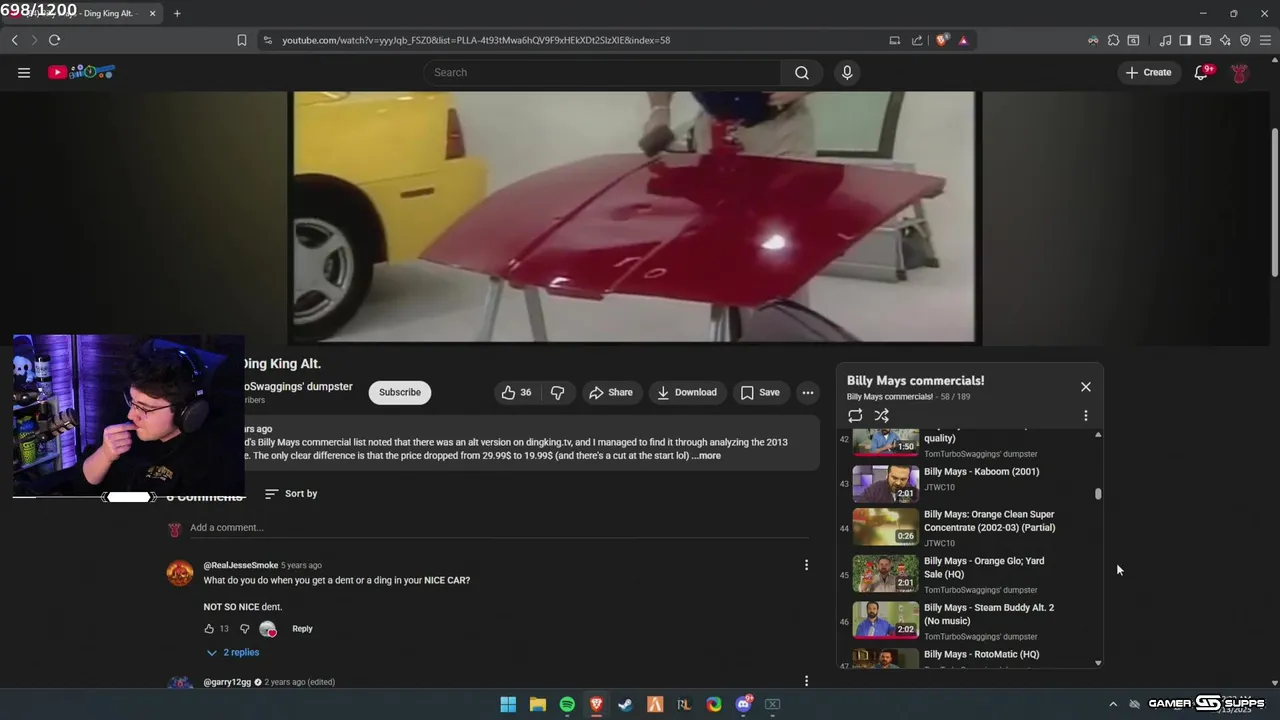The image size is (1280, 720).
Task: Open Discord from taskbar
Action: point(743,704)
